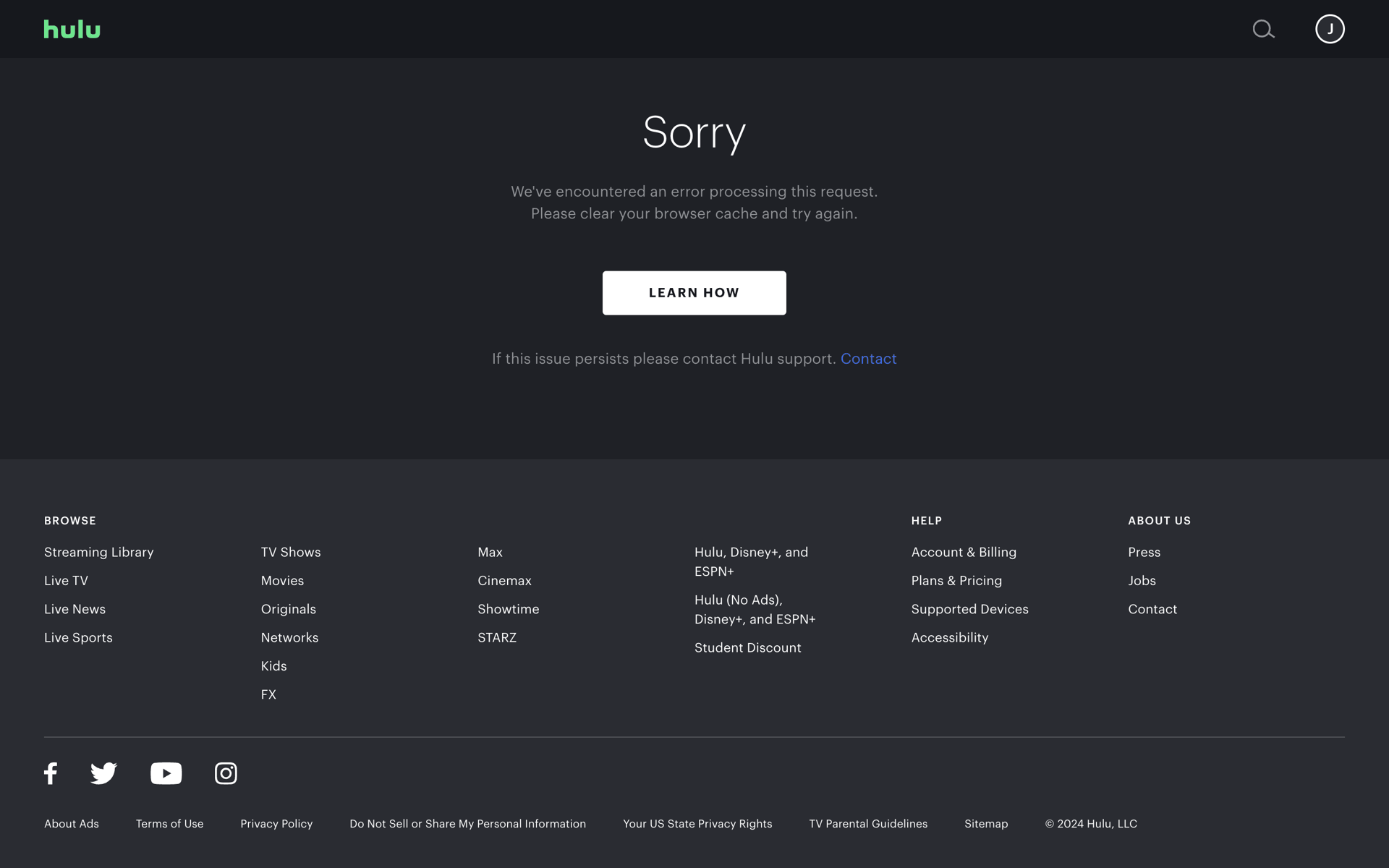The image size is (1389, 868).
Task: Open STARZ link
Action: click(497, 637)
